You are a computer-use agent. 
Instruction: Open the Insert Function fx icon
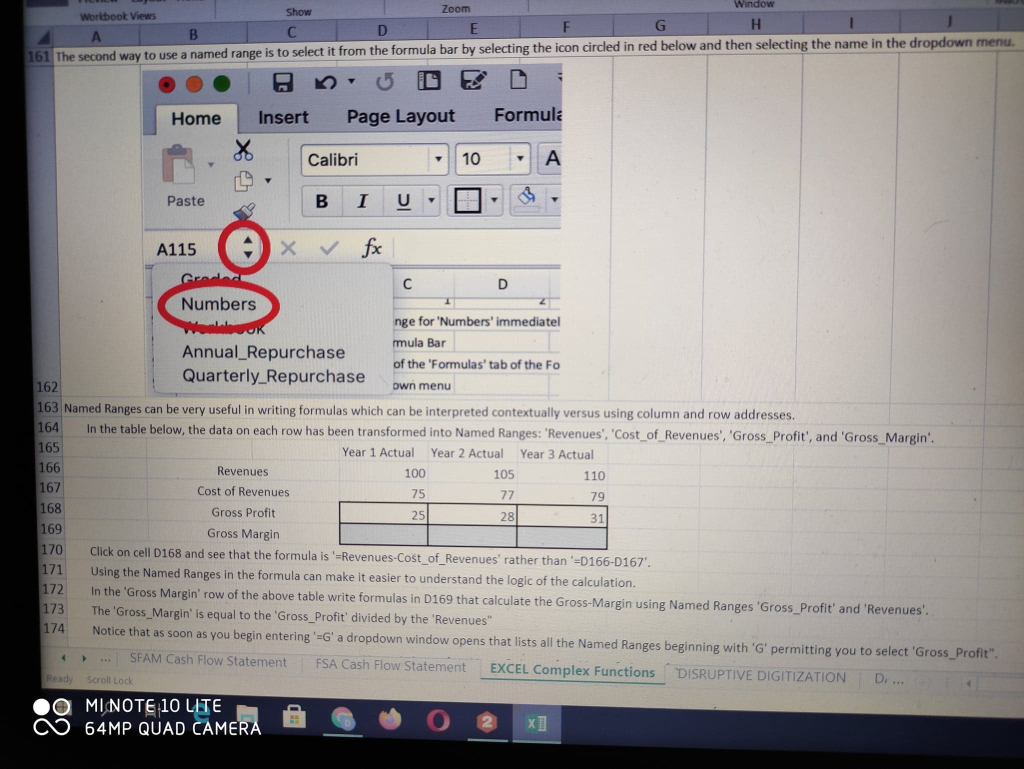click(x=371, y=248)
